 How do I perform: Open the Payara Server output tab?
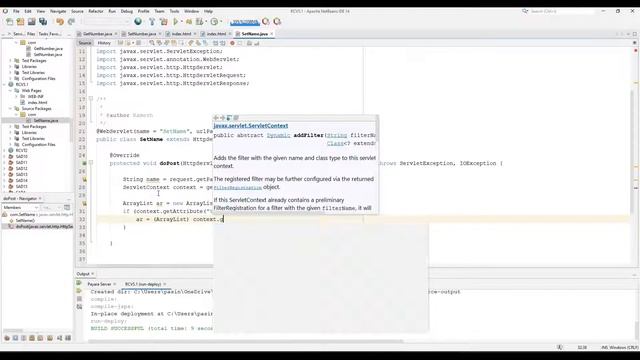tap(99, 284)
